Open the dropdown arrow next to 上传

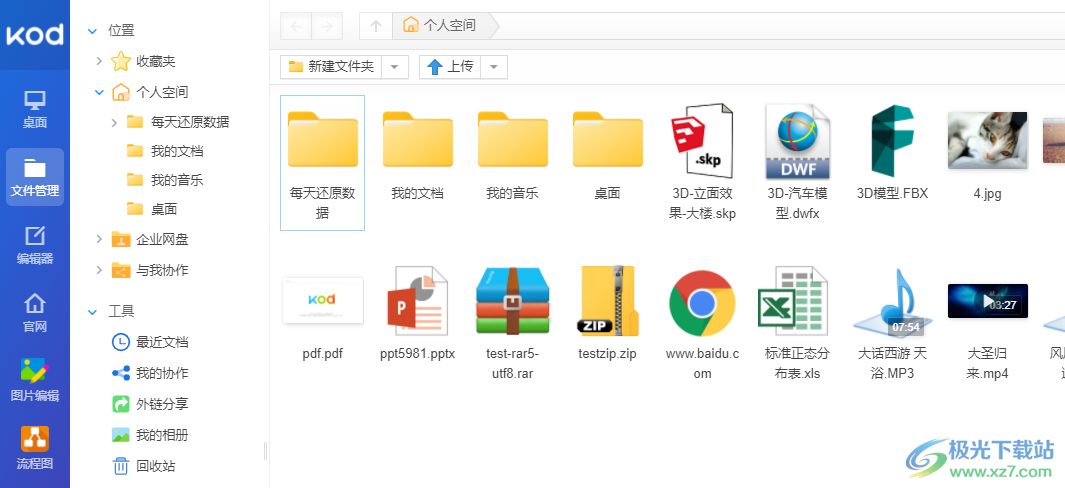click(x=494, y=67)
